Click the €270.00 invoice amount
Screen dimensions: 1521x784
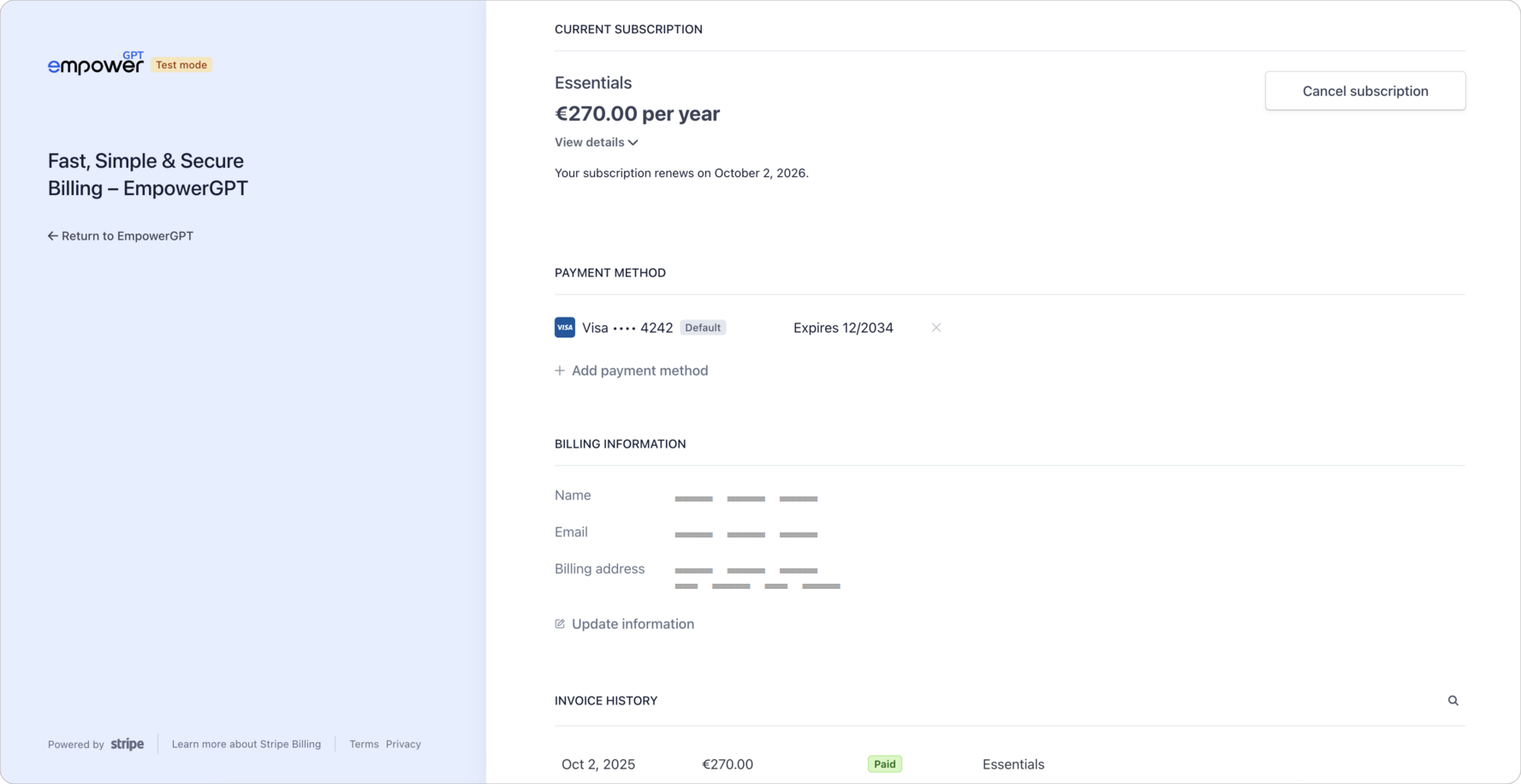pos(728,764)
